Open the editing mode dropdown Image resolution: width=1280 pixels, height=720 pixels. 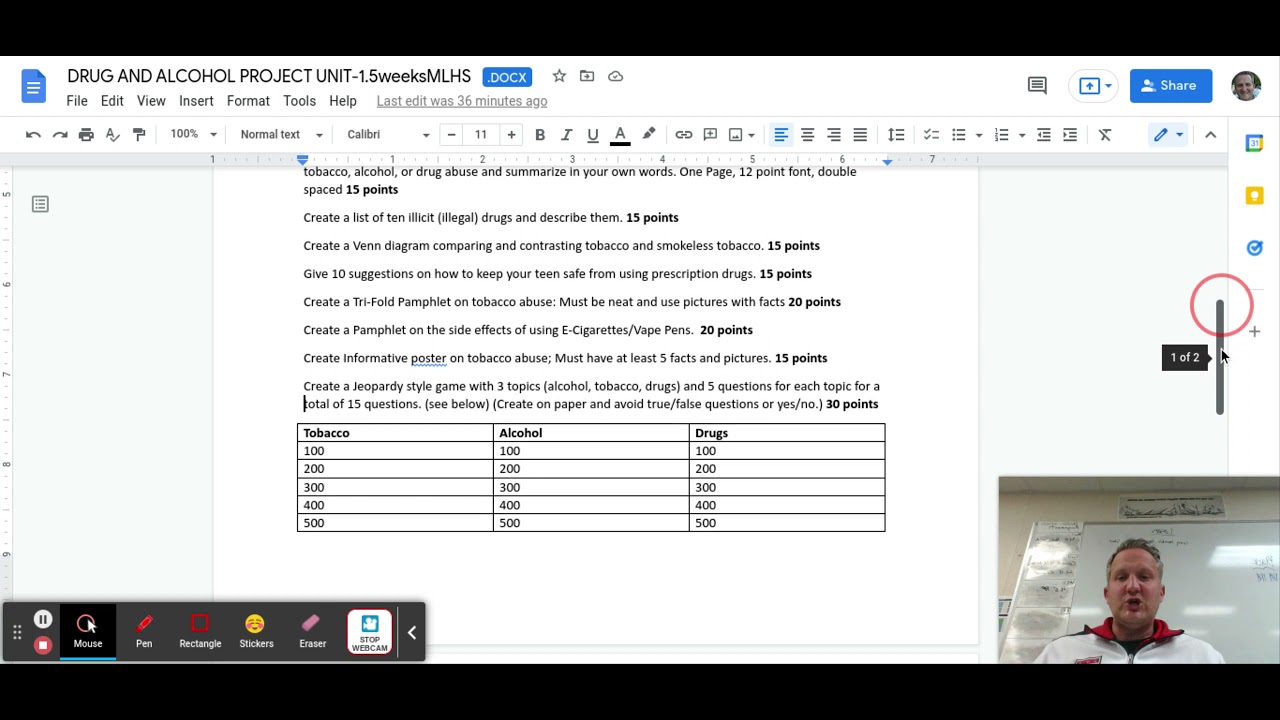click(x=1167, y=135)
